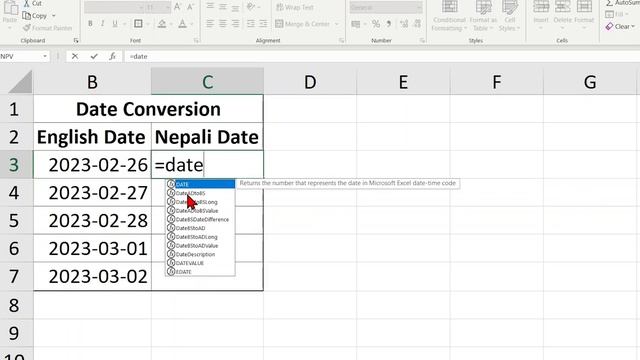Click the Borders icon
Image resolution: width=640 pixels, height=360 pixels.
pyautogui.click(x=138, y=24)
